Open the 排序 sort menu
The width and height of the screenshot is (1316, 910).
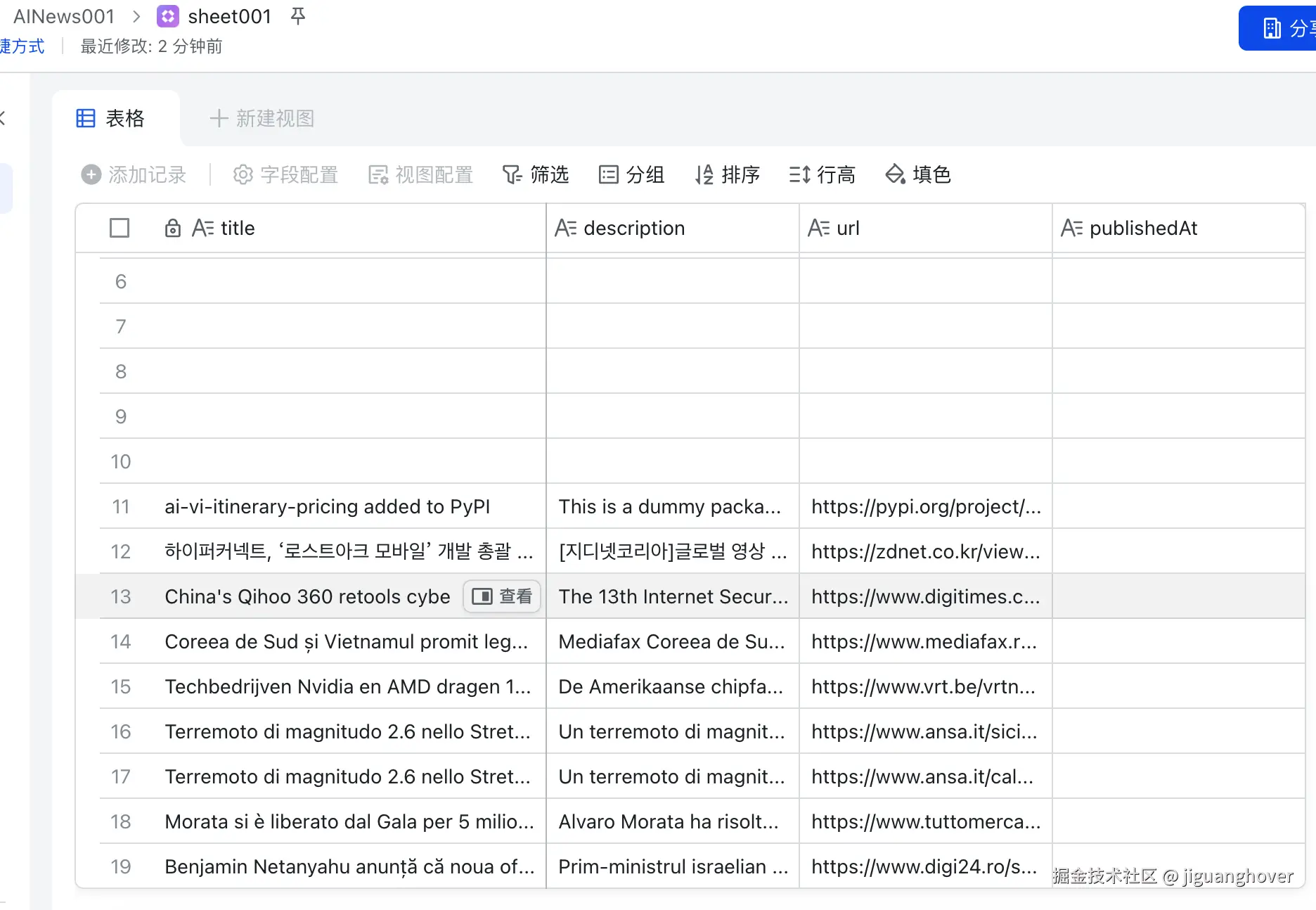click(727, 174)
